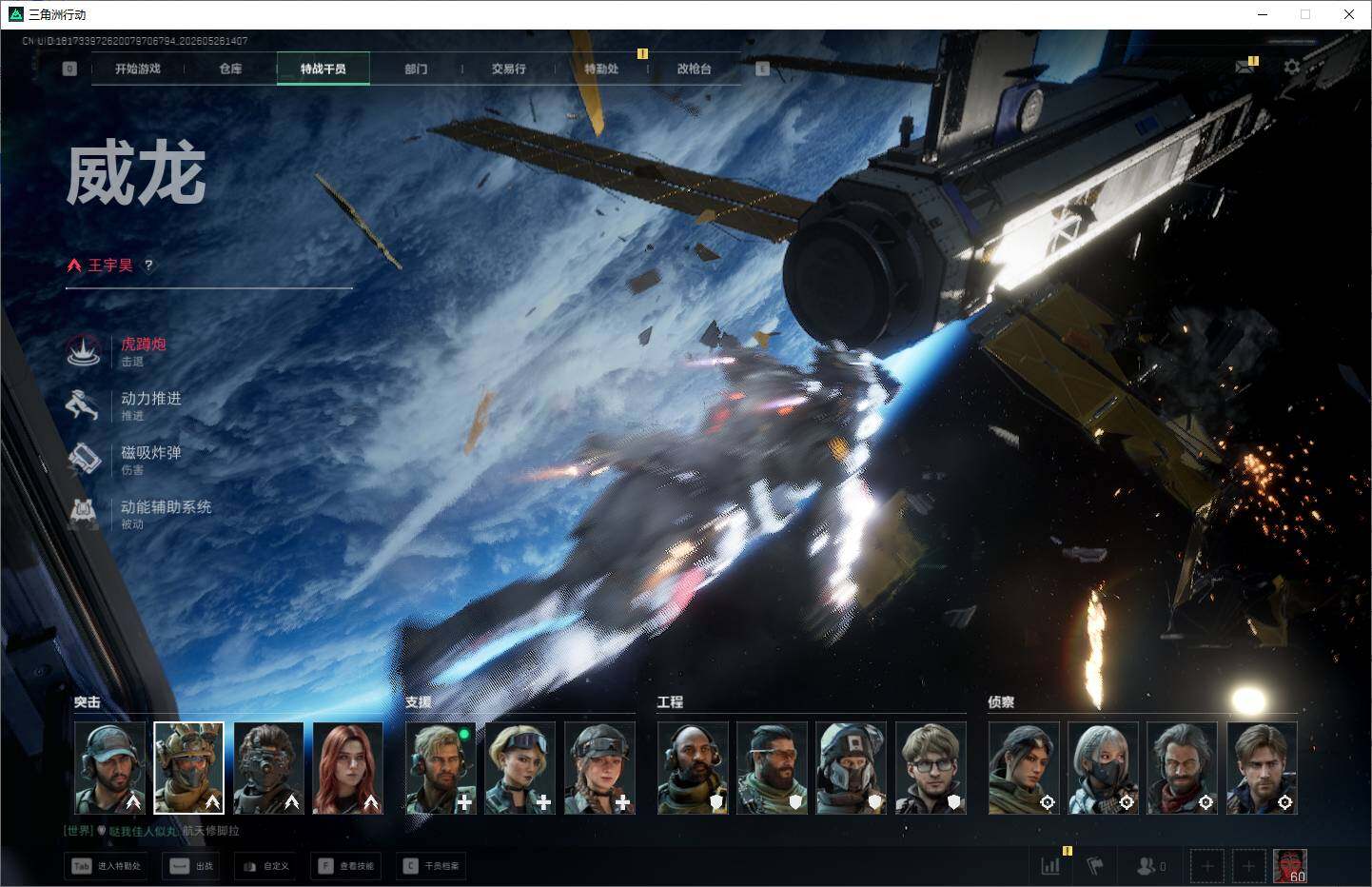Open the 自定义 customize button
Screen dimensions: 1372x887
[x=265, y=866]
